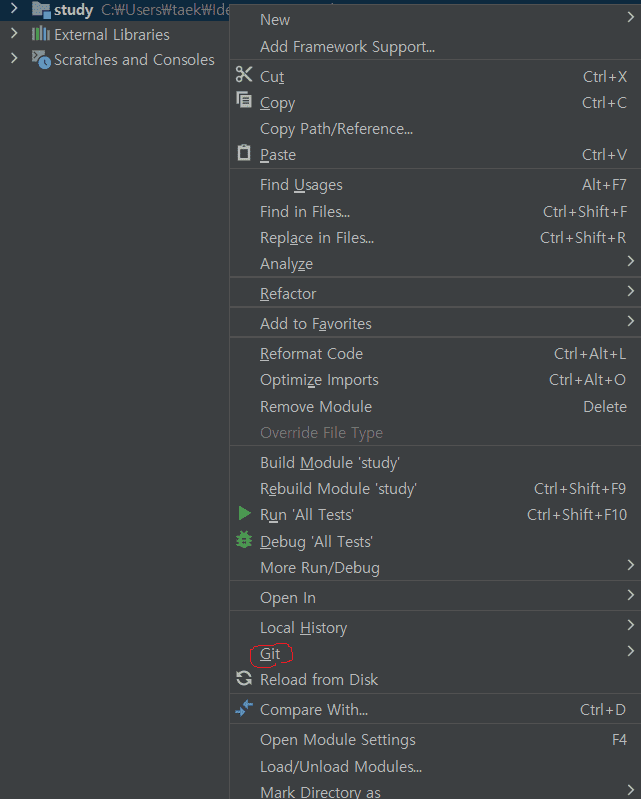
Task: Choose Open Module Settings
Action: (x=337, y=739)
